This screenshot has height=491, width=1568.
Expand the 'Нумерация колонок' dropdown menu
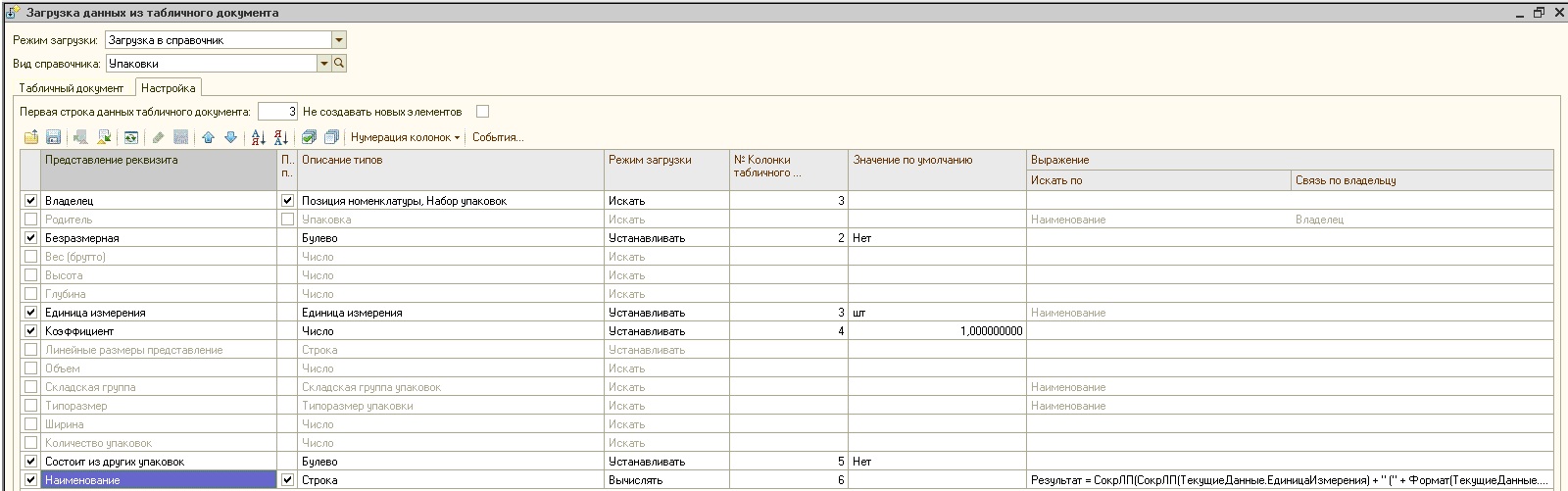click(406, 137)
